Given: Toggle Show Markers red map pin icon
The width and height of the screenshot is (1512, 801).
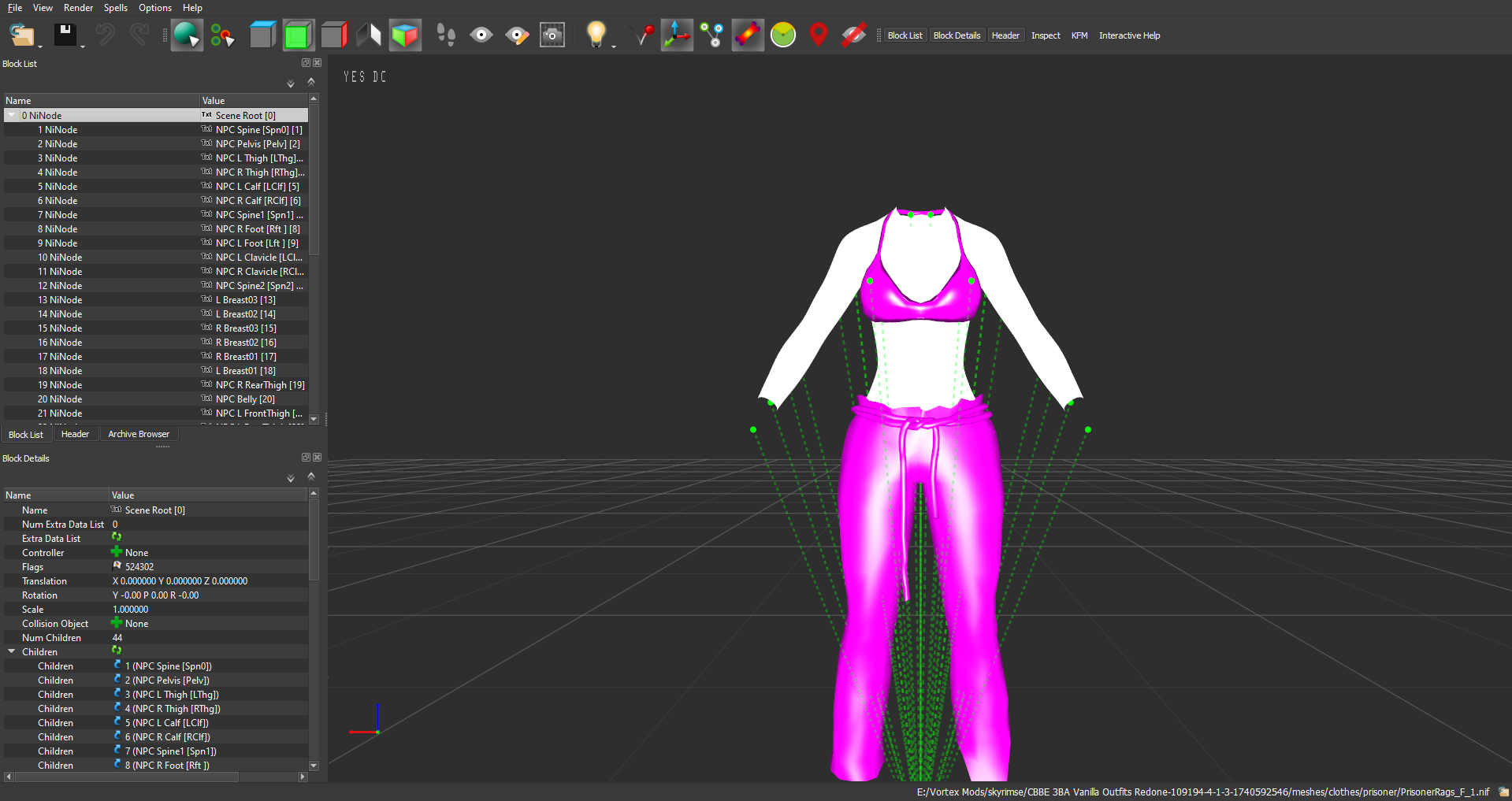Looking at the screenshot, I should (819, 35).
